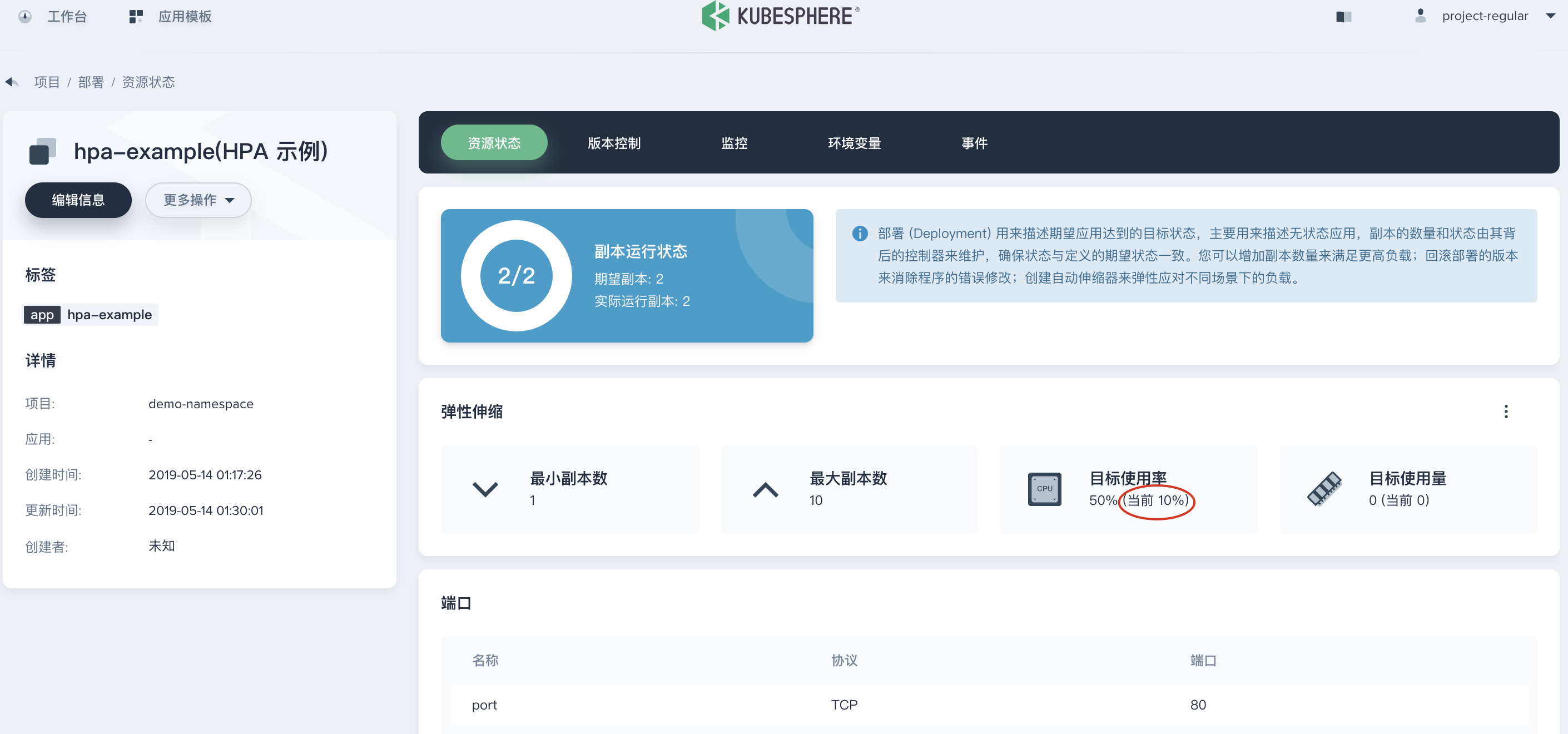The height and width of the screenshot is (734, 1568).
Task: Expand the project-regular account dropdown arrow
Action: pyautogui.click(x=1550, y=17)
